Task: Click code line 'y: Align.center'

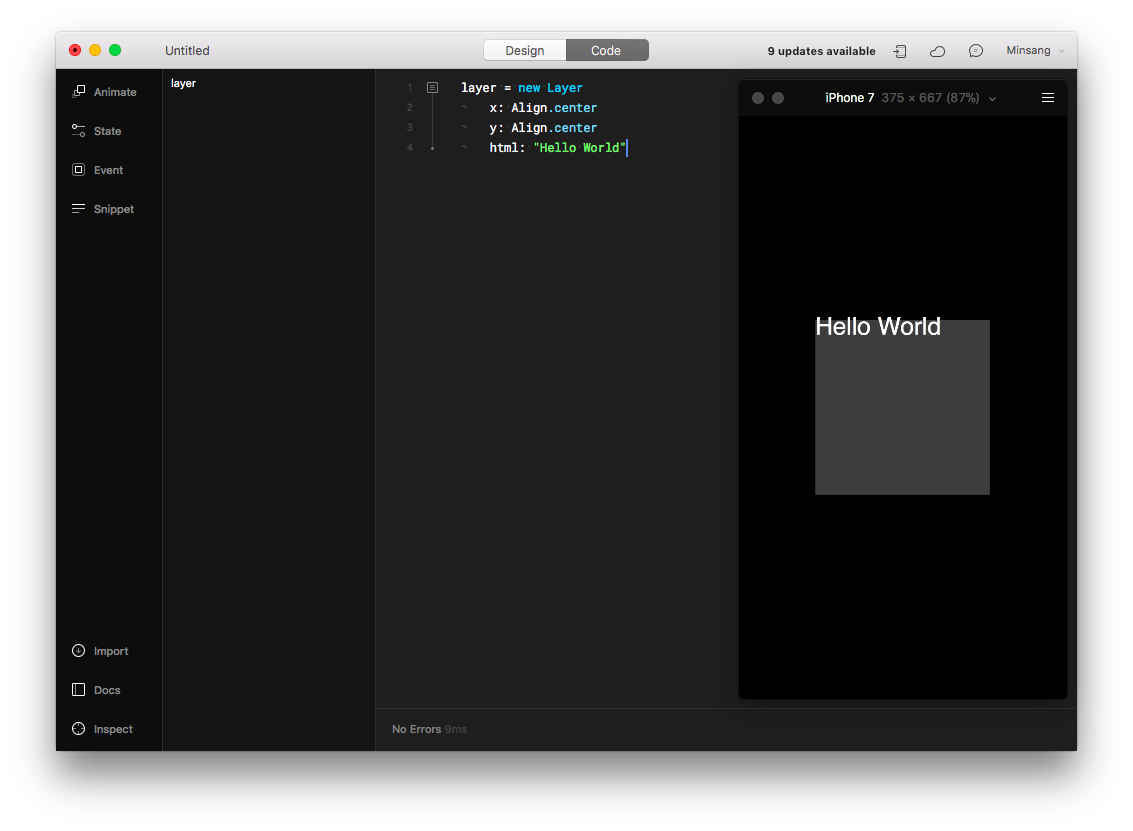Action: 543,128
